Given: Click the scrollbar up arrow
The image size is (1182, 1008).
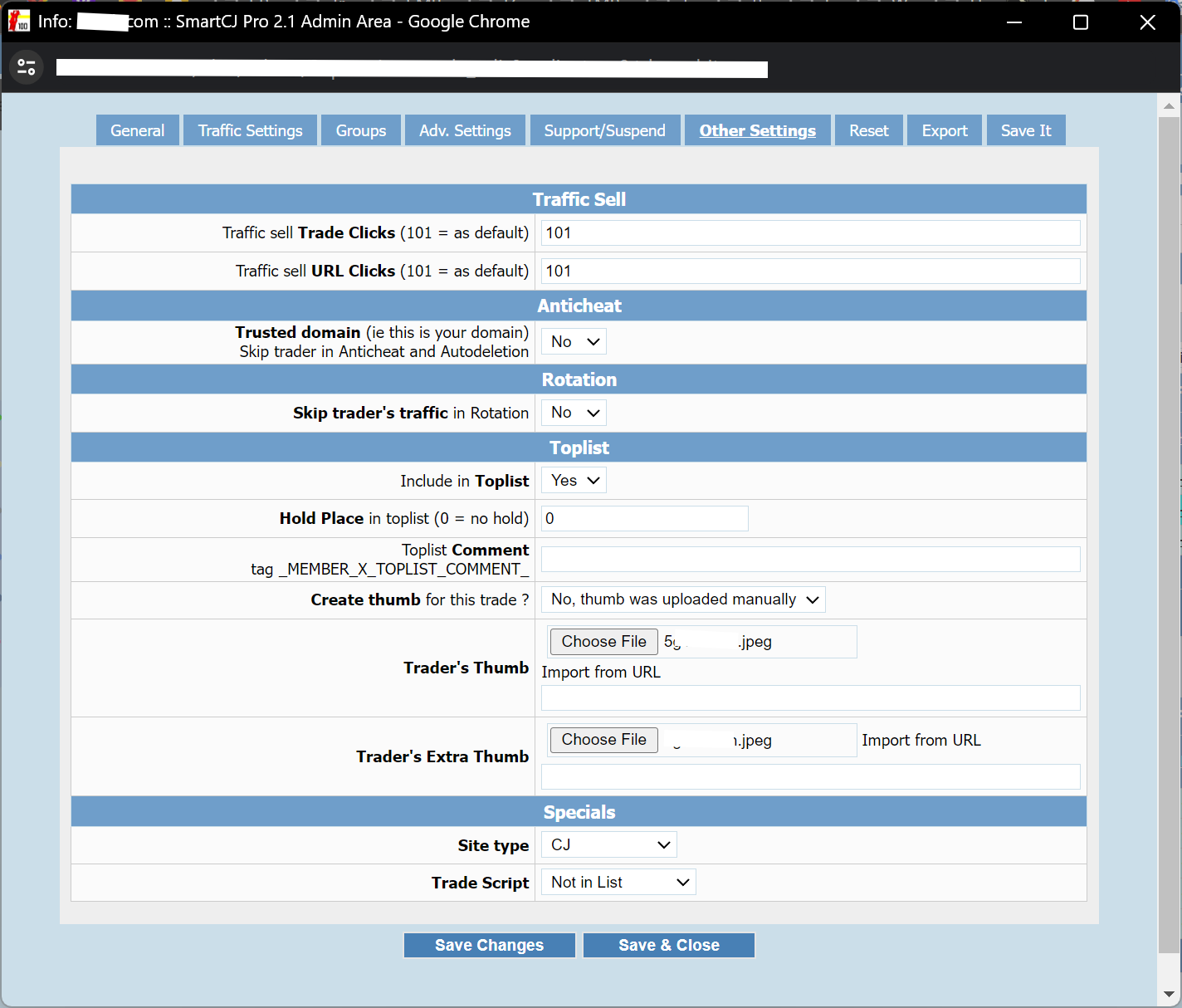Looking at the screenshot, I should pos(1169,105).
